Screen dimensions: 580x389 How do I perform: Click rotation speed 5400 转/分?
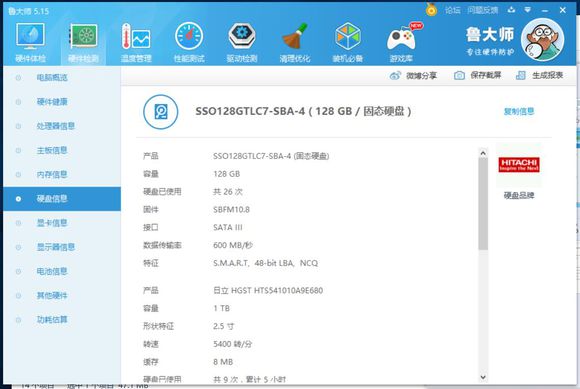pyautogui.click(x=232, y=344)
